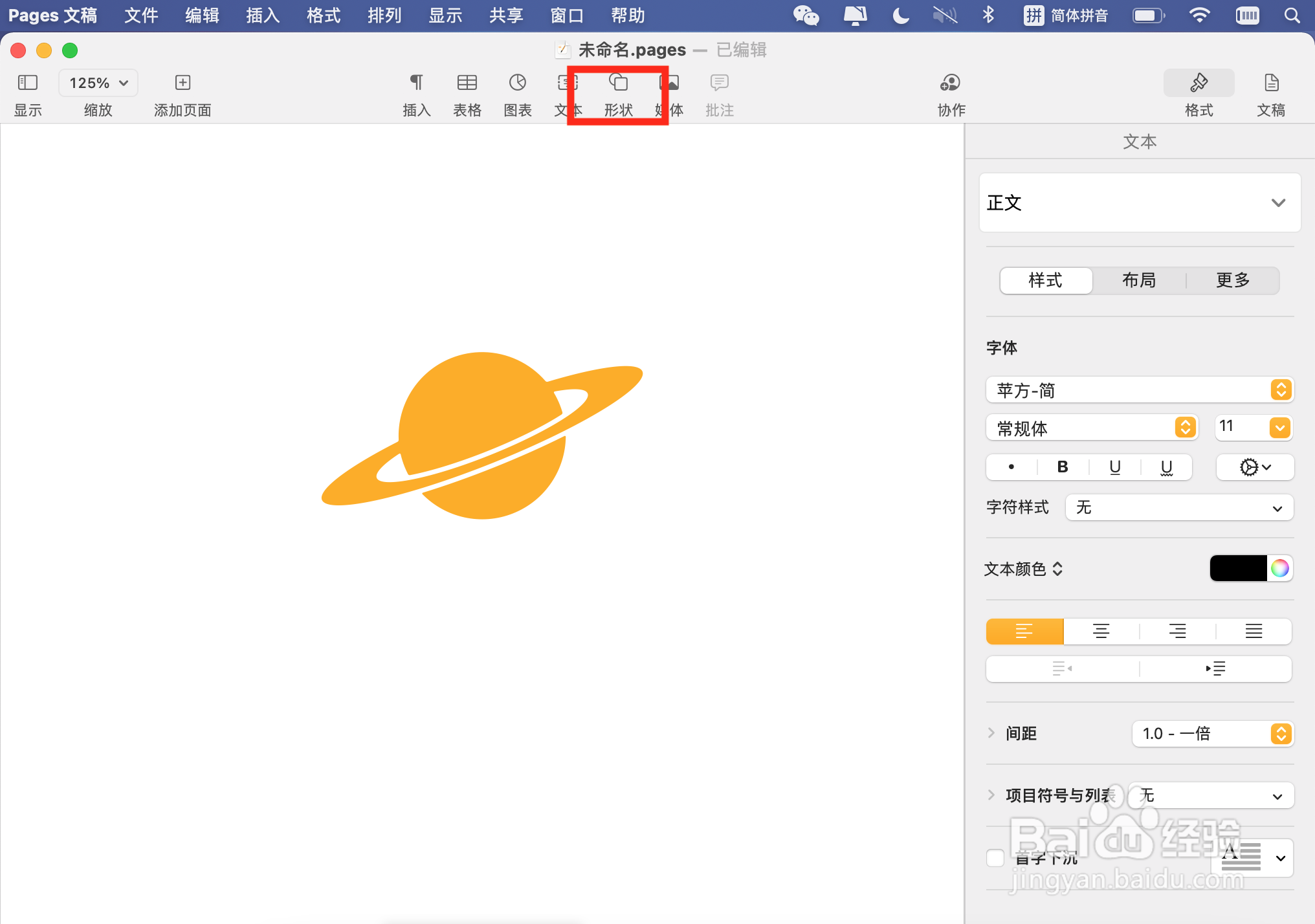Open the 显示 view sidebar button
1315x924 pixels.
tap(28, 83)
